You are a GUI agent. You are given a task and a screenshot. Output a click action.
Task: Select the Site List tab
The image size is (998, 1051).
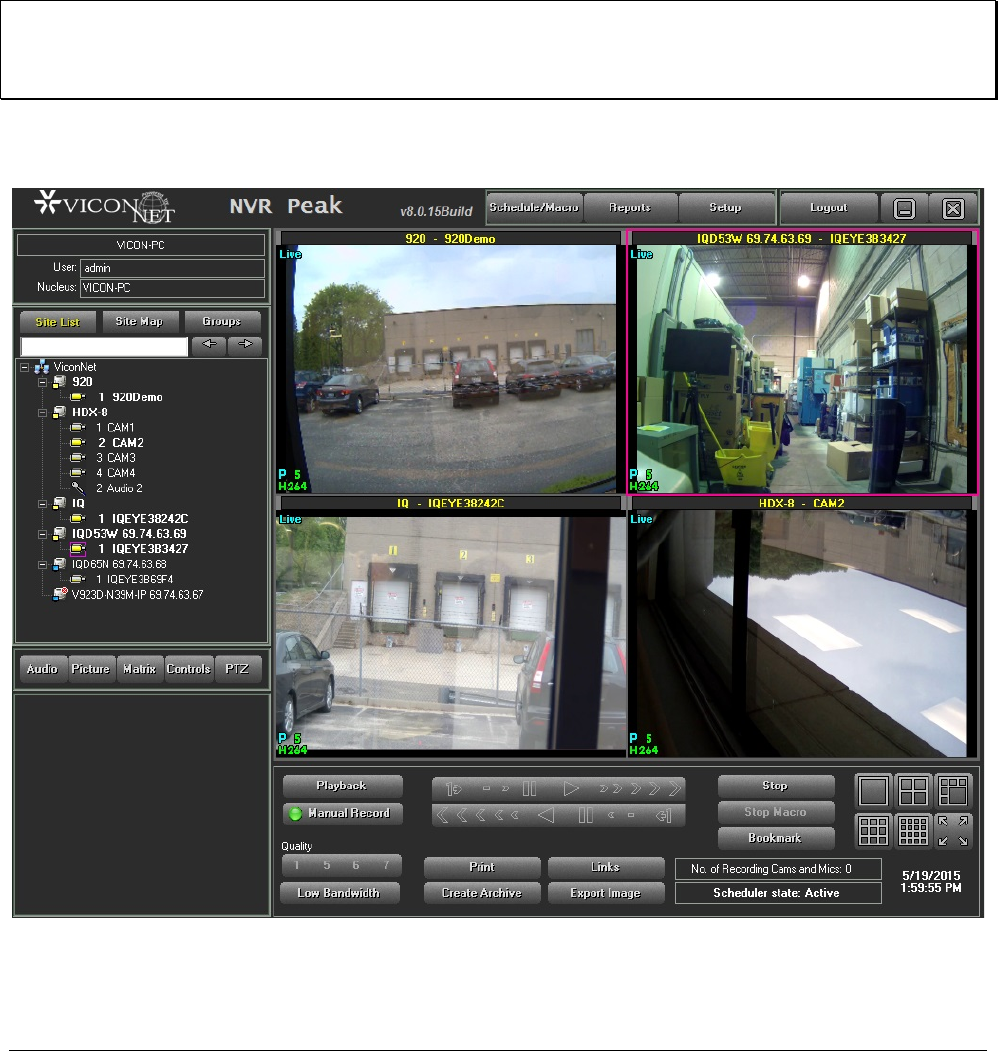tap(58, 322)
